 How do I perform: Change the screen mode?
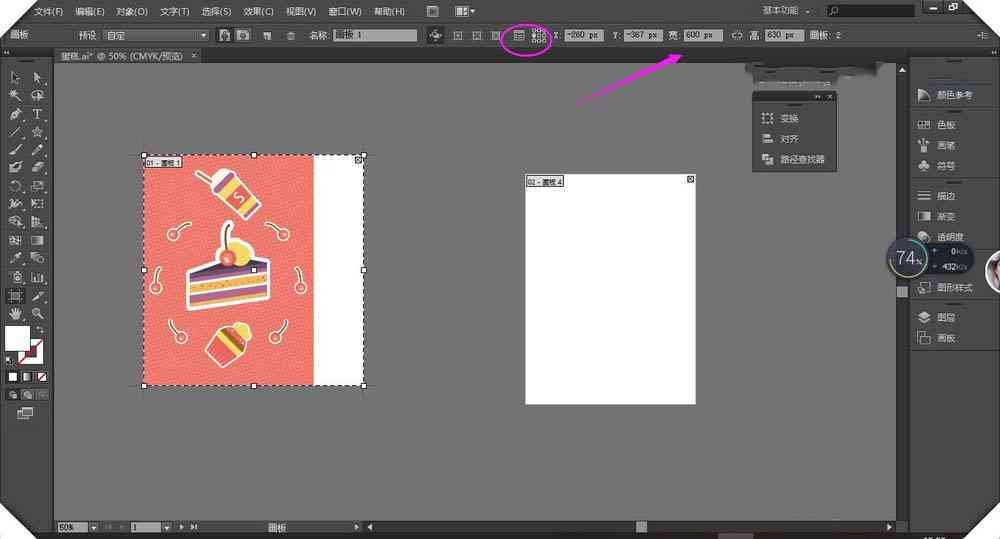[25, 413]
